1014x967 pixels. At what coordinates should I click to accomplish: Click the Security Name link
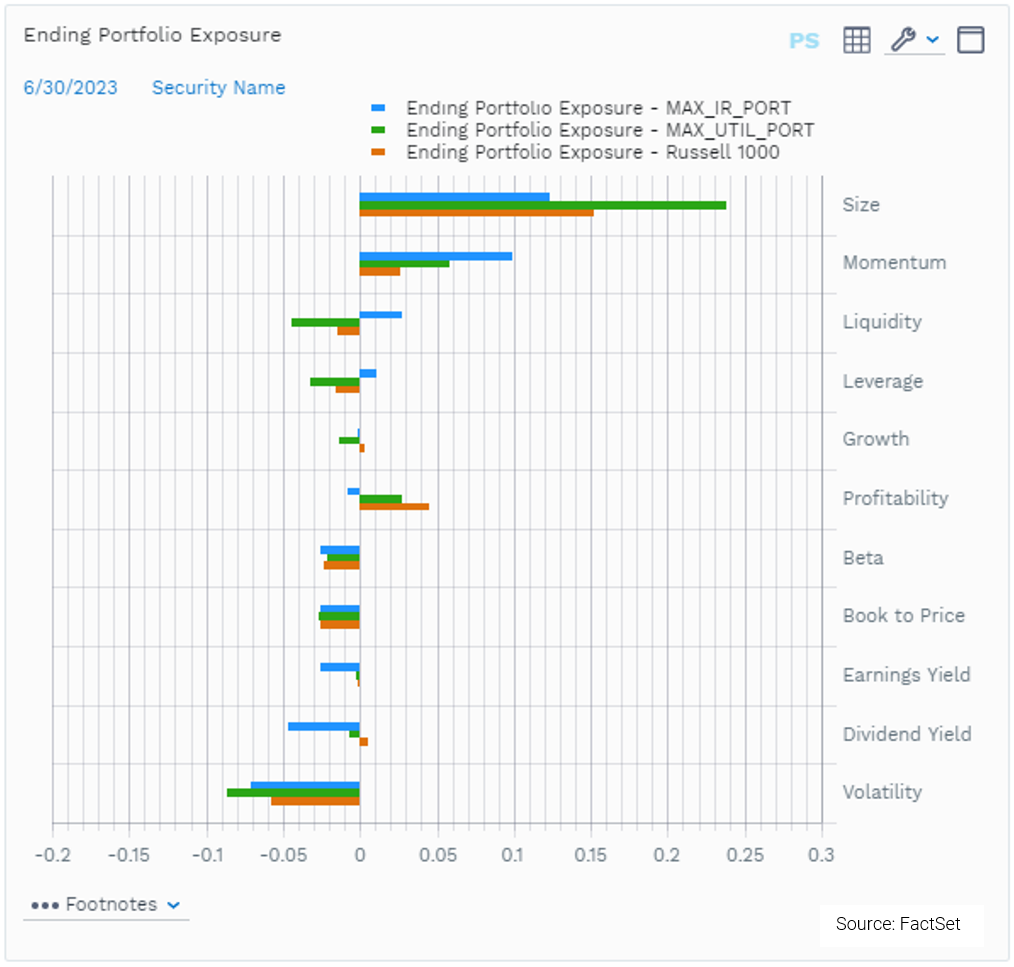[218, 87]
